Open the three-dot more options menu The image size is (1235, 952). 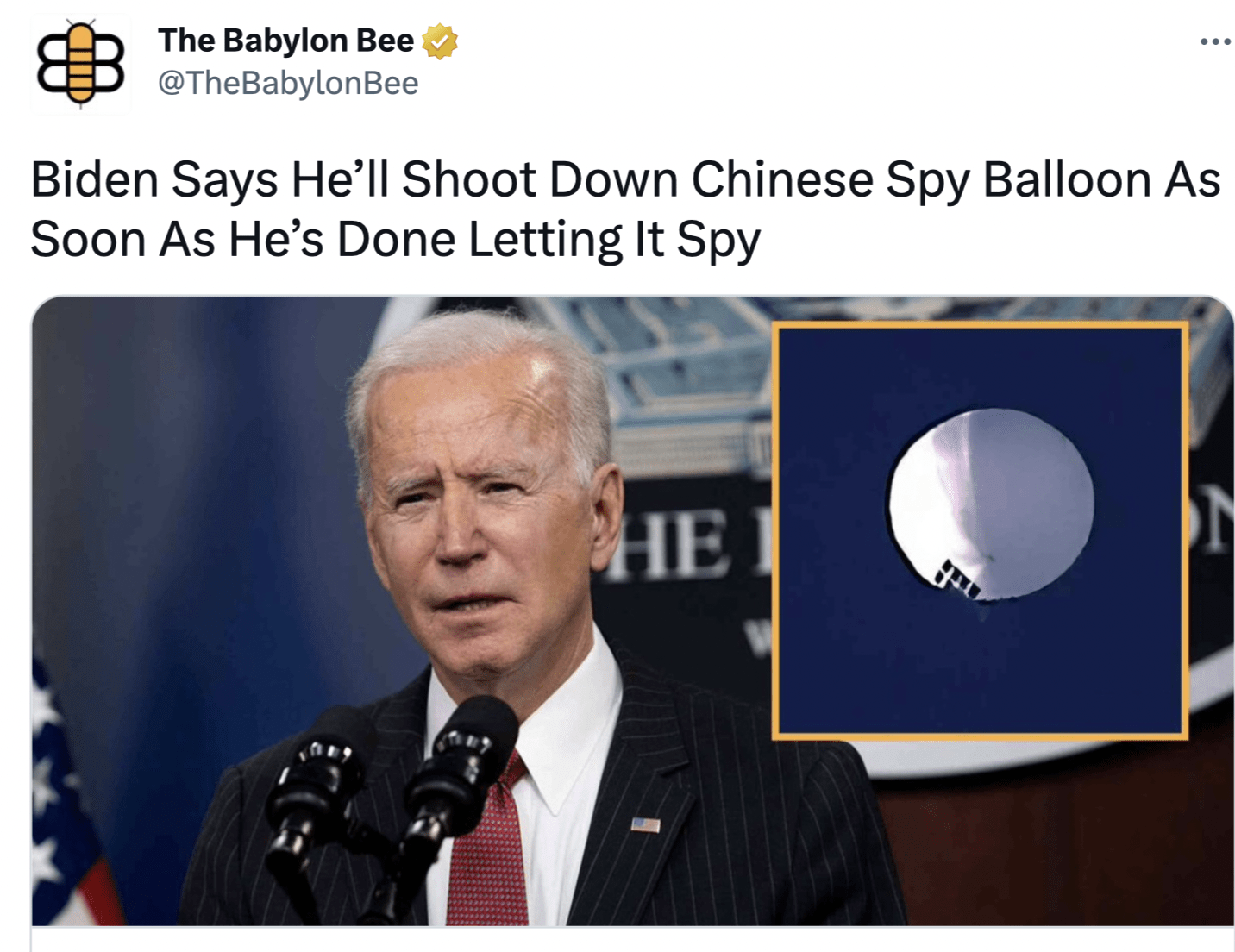pos(1215,41)
